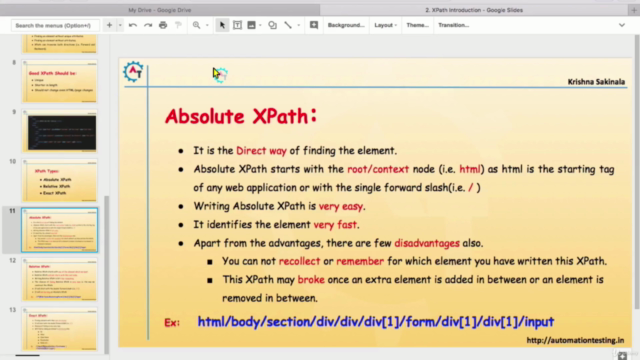Click the Zoom magnifier icon
Viewport: 640px width, 360px height.
click(x=196, y=25)
